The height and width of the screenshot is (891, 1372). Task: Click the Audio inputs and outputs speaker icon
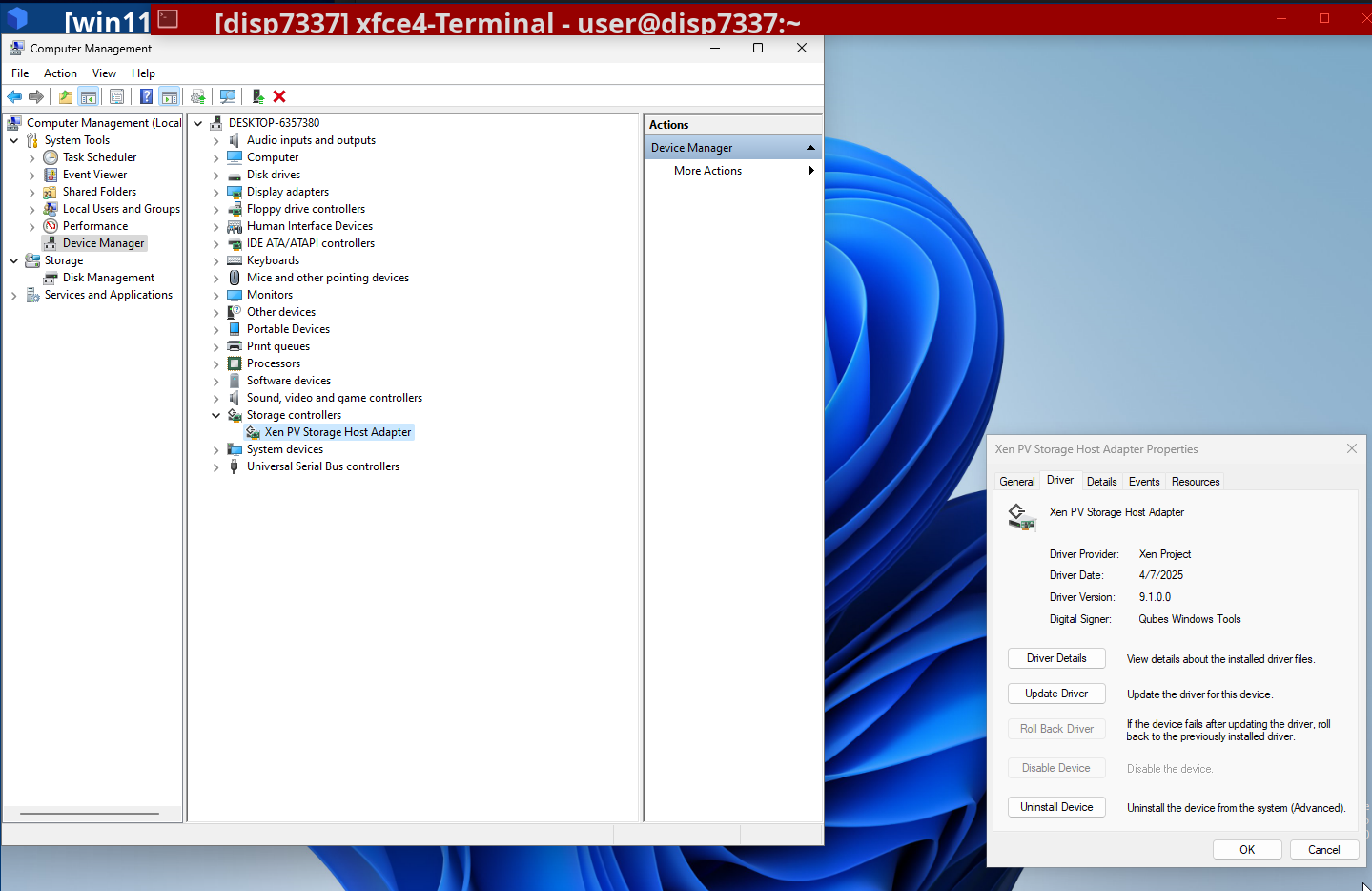point(235,140)
